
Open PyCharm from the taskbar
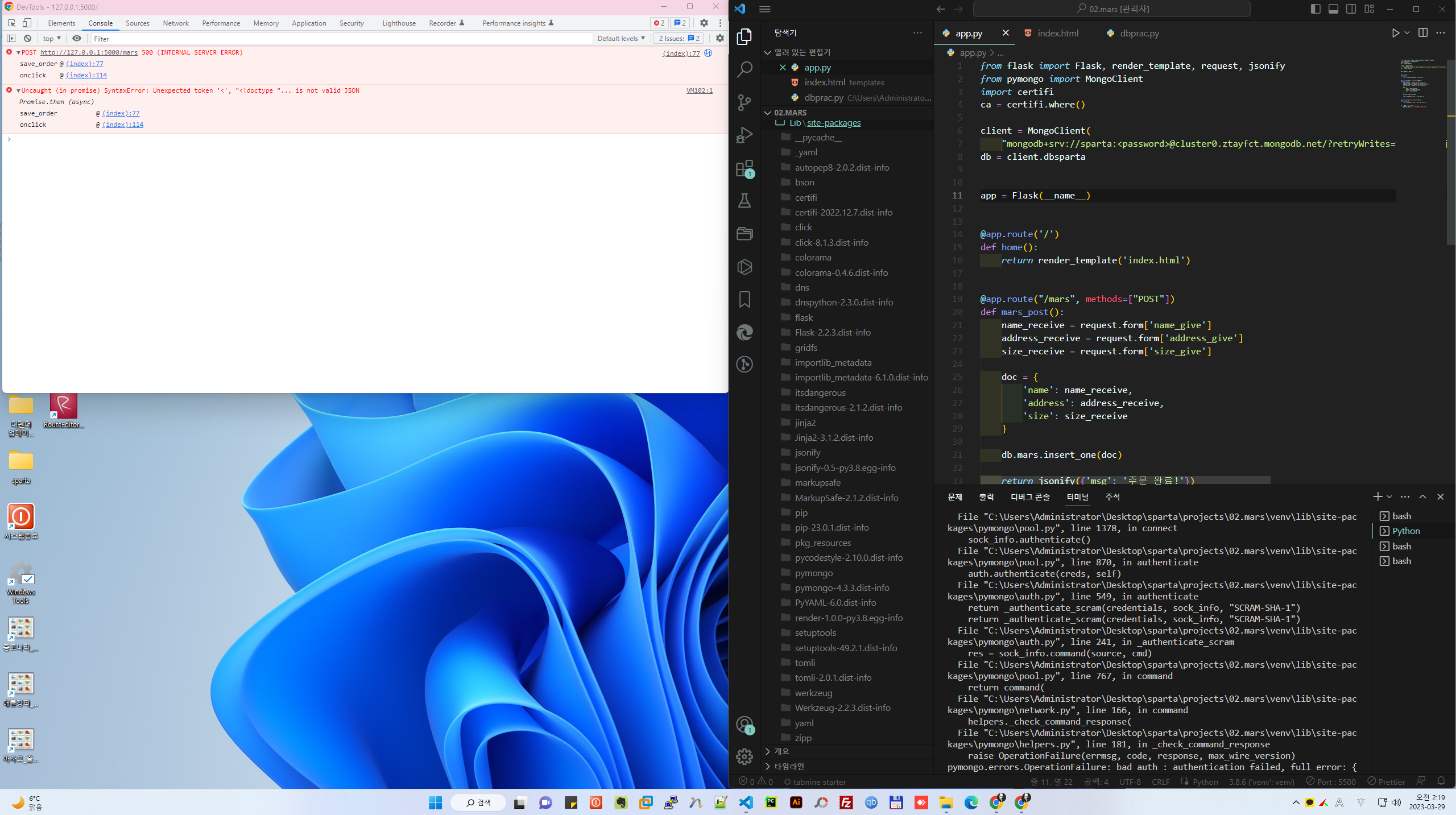(771, 802)
